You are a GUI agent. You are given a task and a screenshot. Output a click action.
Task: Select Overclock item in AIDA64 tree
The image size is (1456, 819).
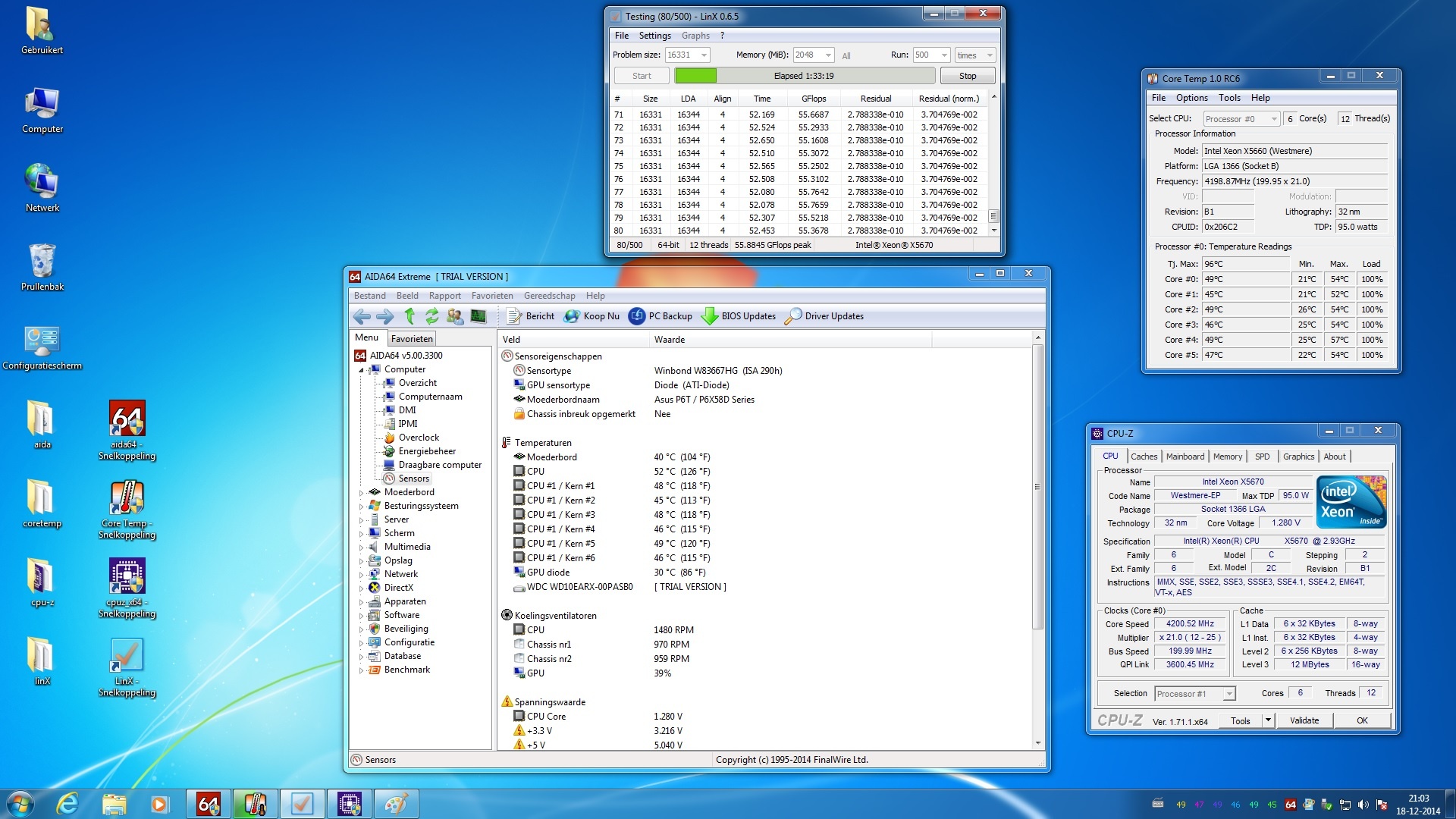[419, 438]
